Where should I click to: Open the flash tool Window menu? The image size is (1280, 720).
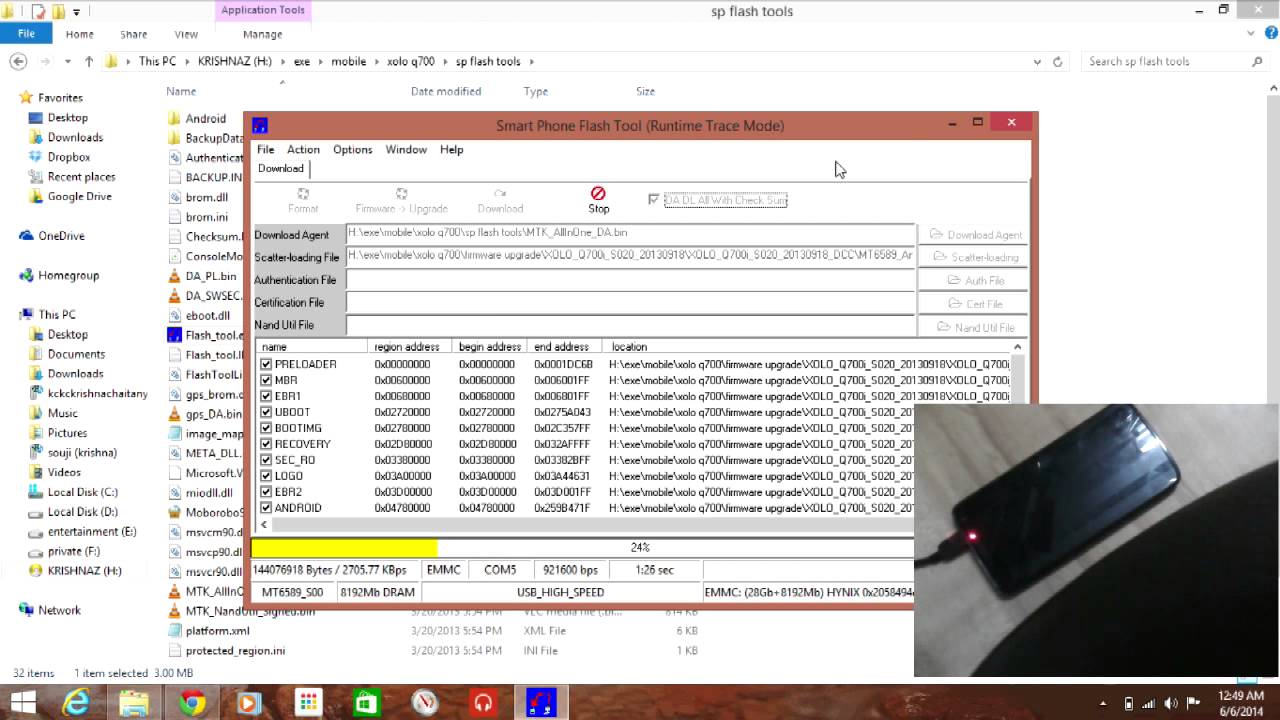pyautogui.click(x=406, y=149)
